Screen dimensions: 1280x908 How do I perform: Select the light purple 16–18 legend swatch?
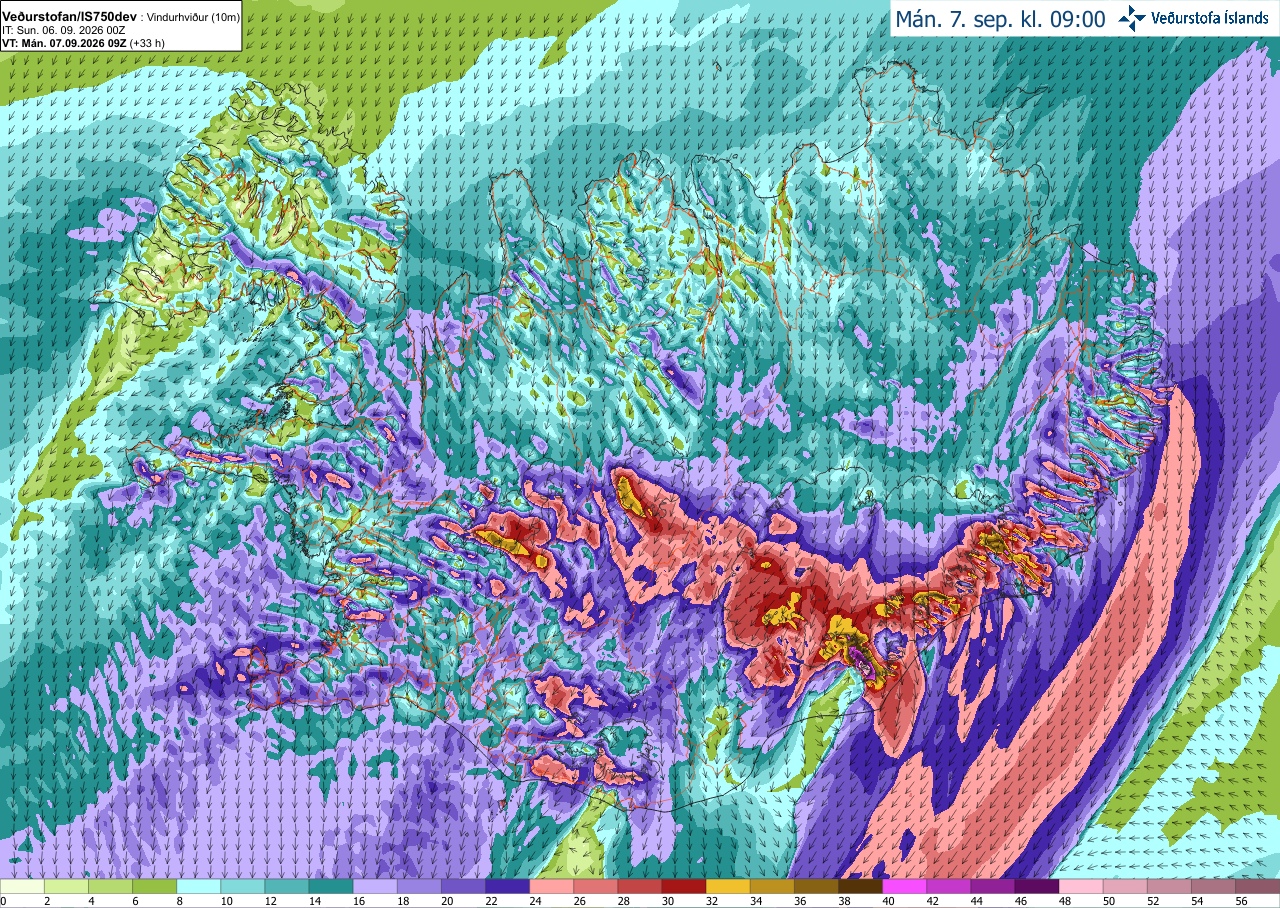point(375,886)
